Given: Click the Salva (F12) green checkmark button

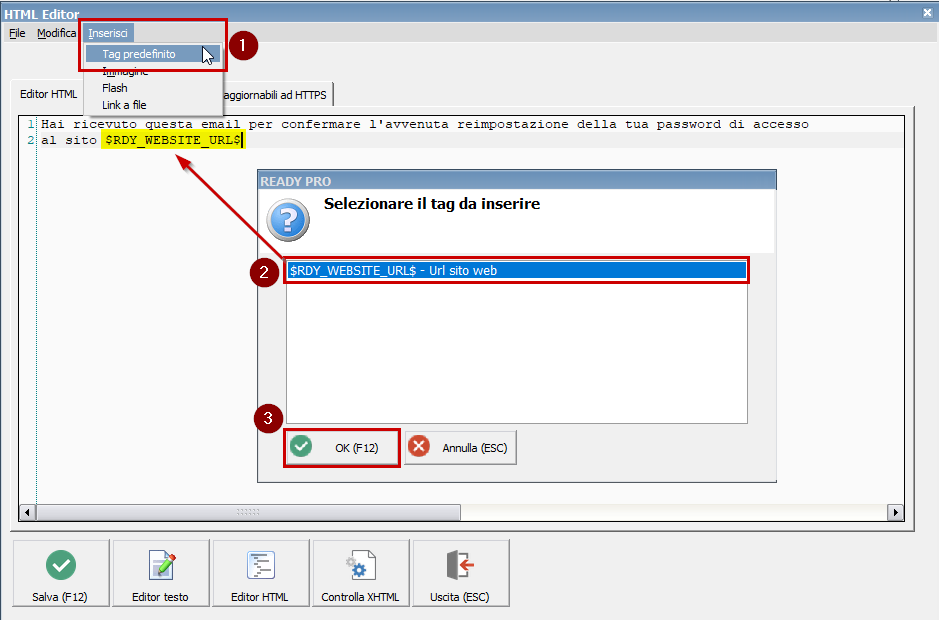Looking at the screenshot, I should (61, 573).
